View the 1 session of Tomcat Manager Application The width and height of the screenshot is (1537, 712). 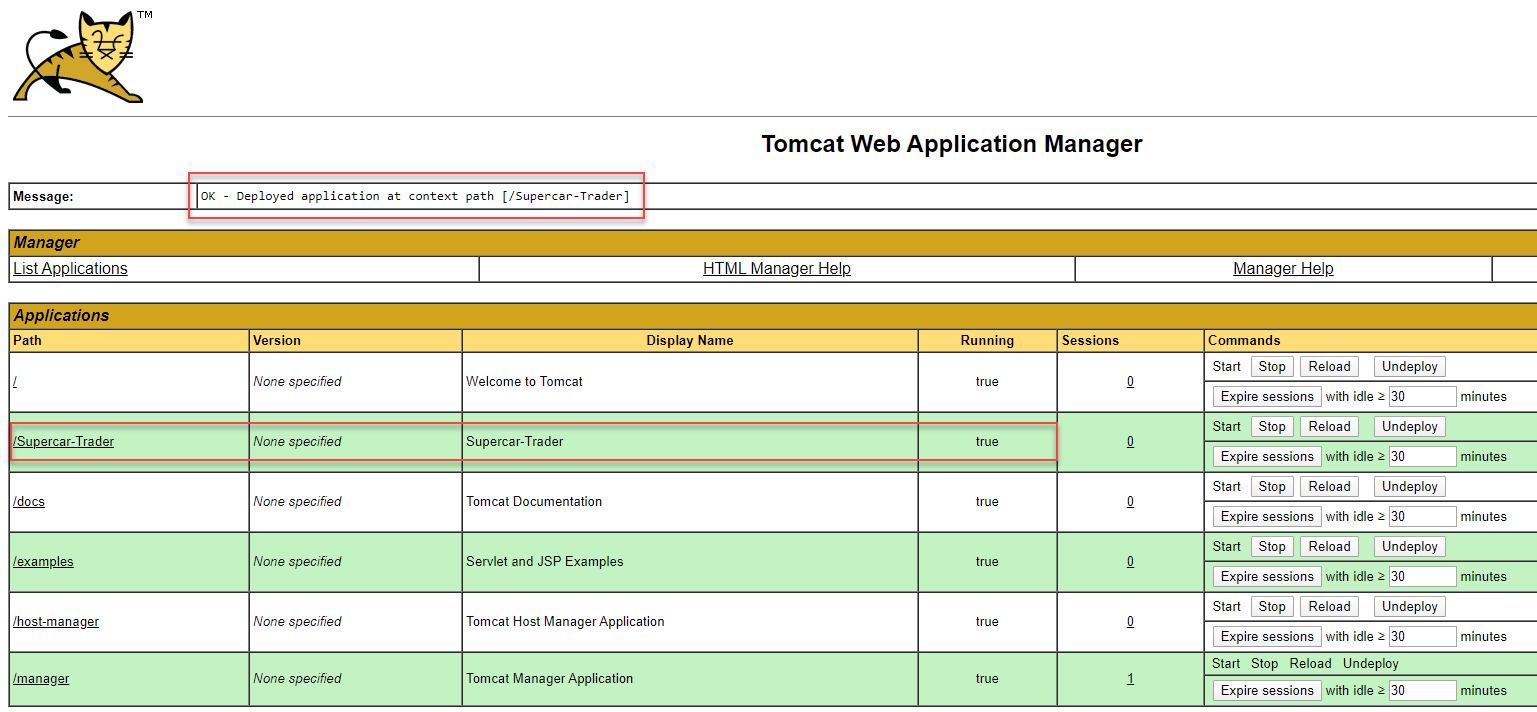coord(1130,678)
